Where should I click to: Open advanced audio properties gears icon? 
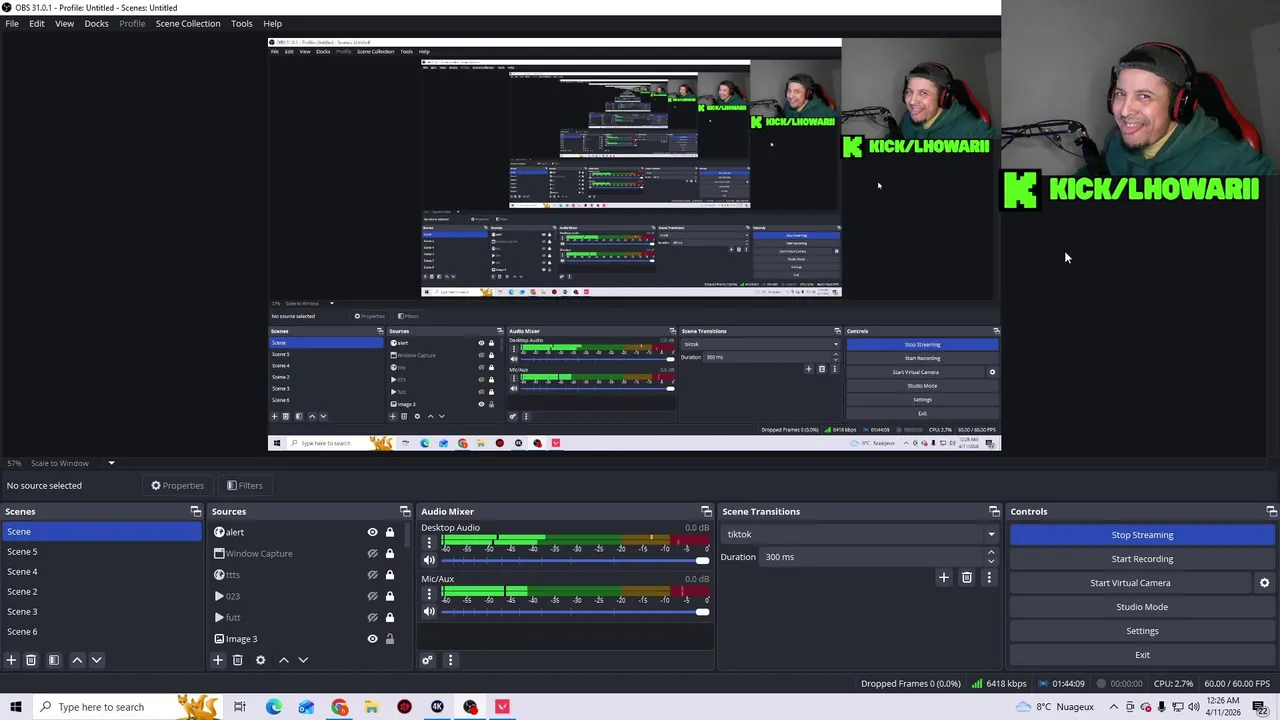(427, 660)
